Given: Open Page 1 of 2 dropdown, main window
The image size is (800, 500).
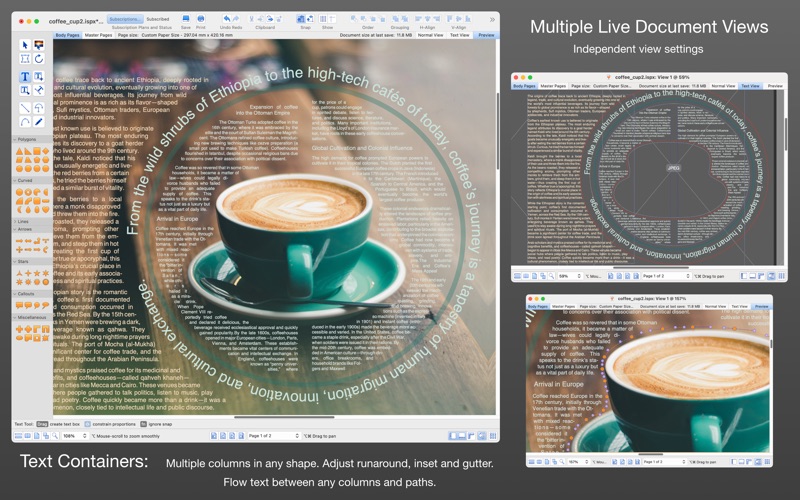Looking at the screenshot, I should click(x=273, y=436).
